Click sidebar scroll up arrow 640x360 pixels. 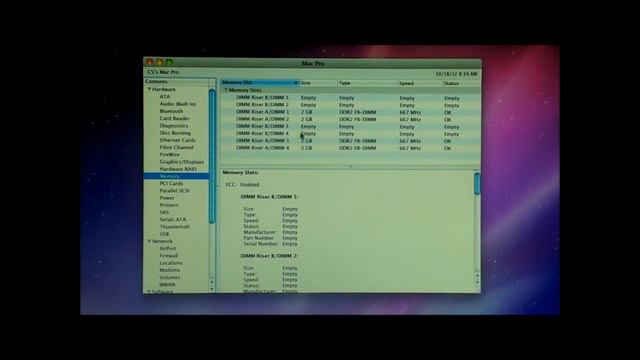click(x=212, y=282)
